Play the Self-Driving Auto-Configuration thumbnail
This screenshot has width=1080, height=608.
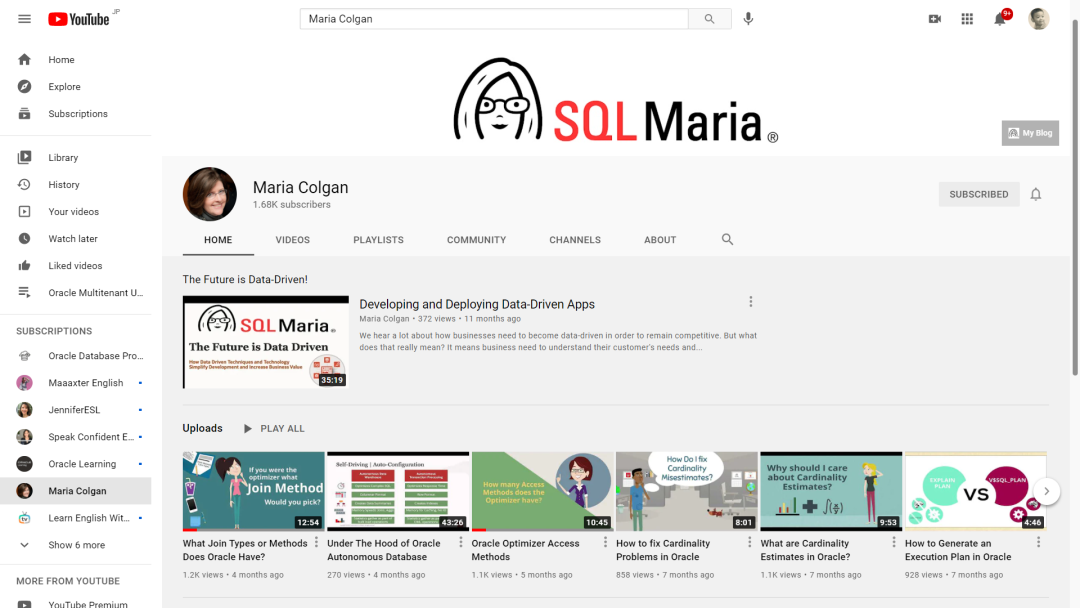398,491
